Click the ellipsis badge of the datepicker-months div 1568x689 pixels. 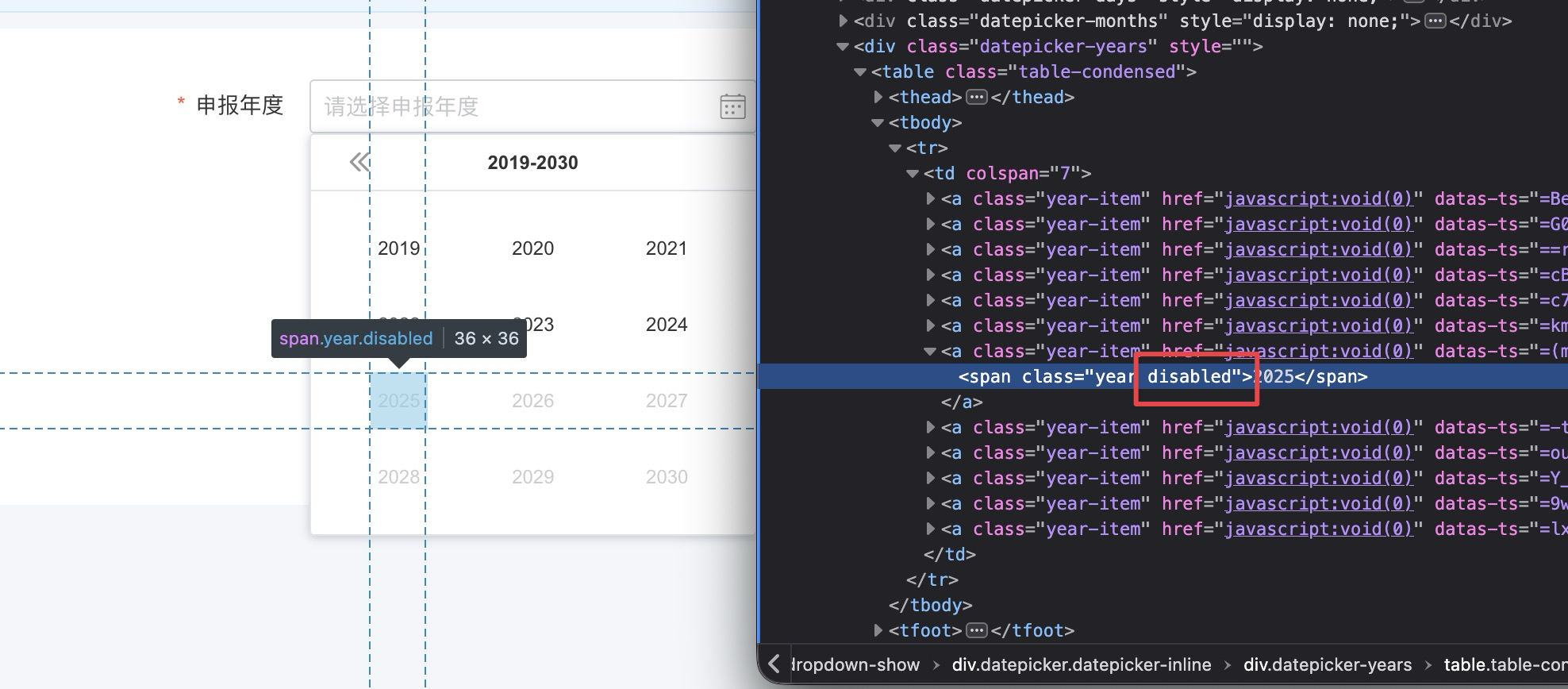1435,21
